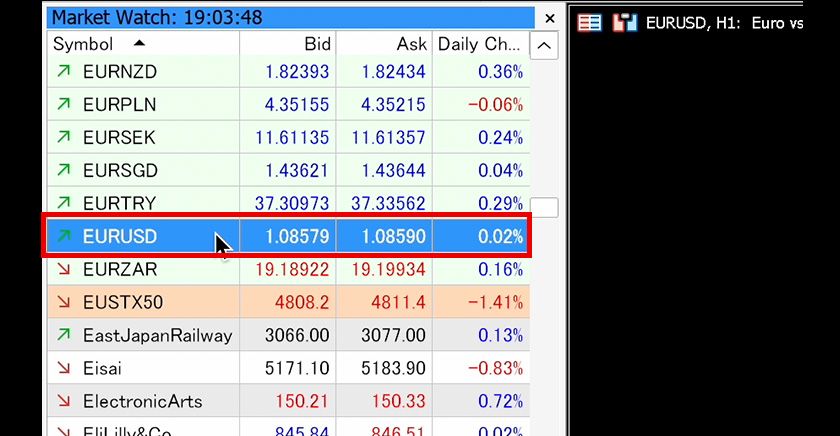Sort by the Daily Change column header
The image size is (840, 436).
tap(481, 44)
